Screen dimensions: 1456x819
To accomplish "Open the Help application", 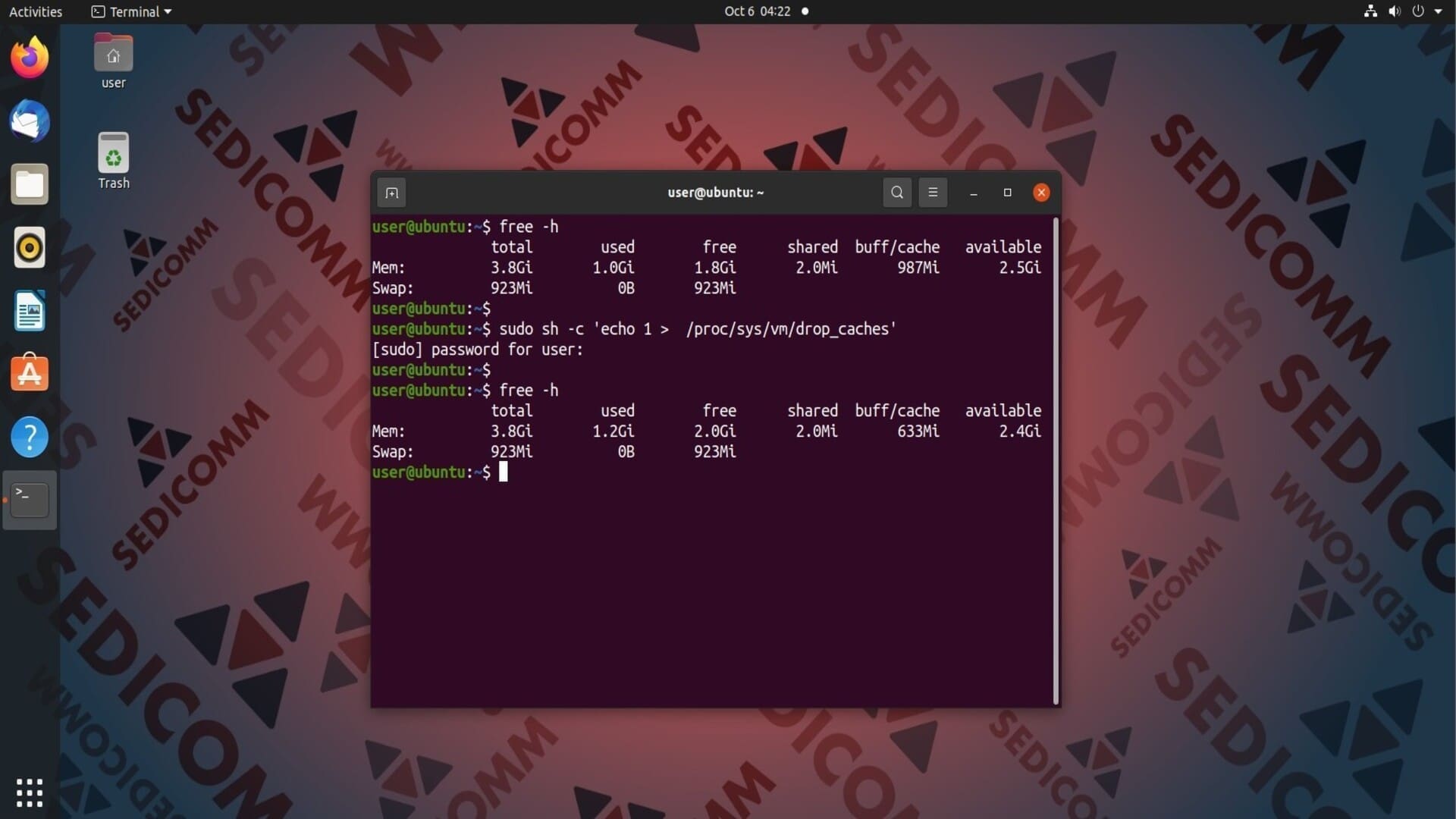I will (x=30, y=438).
